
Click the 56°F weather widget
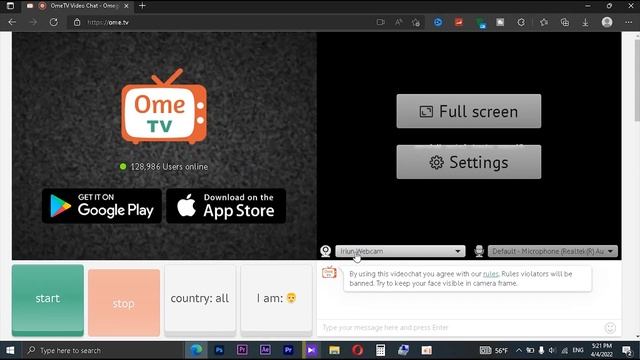coord(494,350)
